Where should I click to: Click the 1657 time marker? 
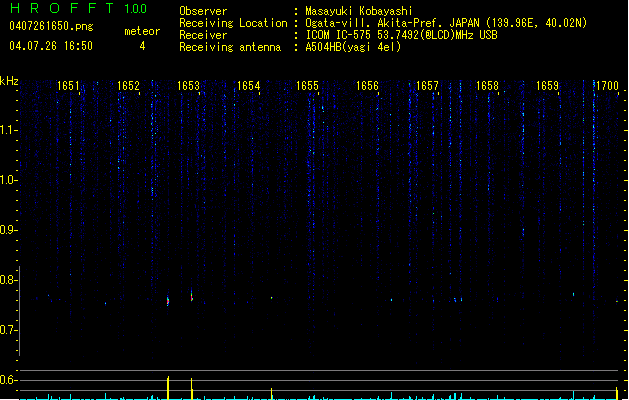(427, 86)
